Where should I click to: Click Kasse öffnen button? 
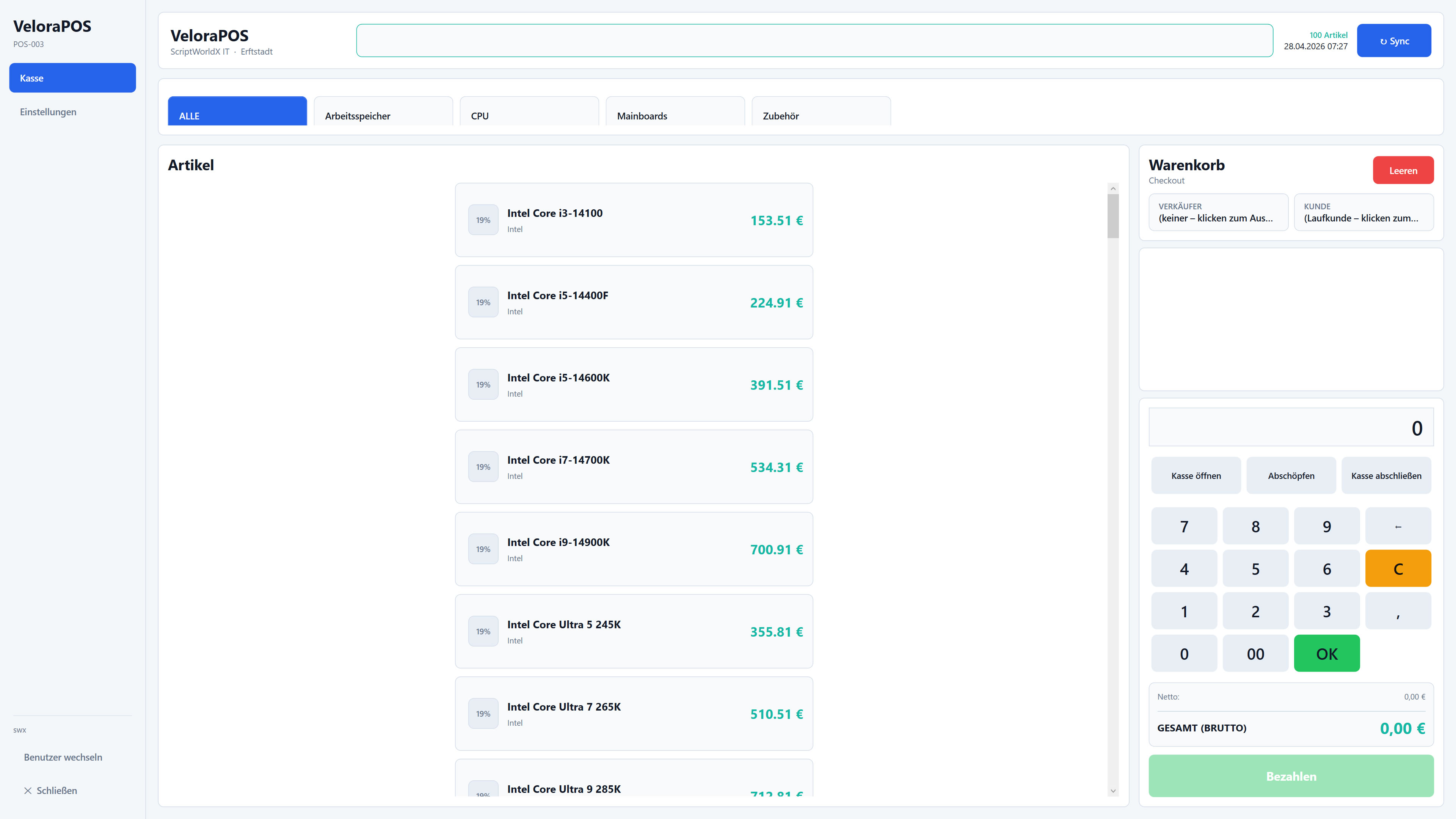click(x=1196, y=475)
